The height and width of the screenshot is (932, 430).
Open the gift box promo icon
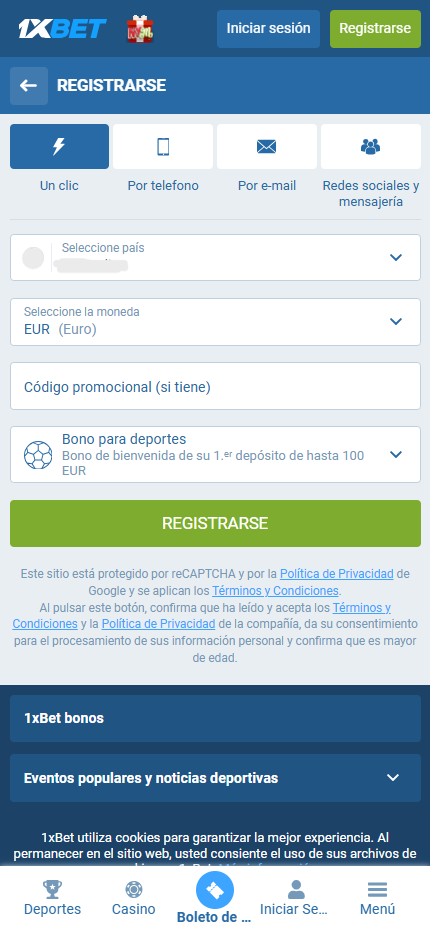point(140,29)
